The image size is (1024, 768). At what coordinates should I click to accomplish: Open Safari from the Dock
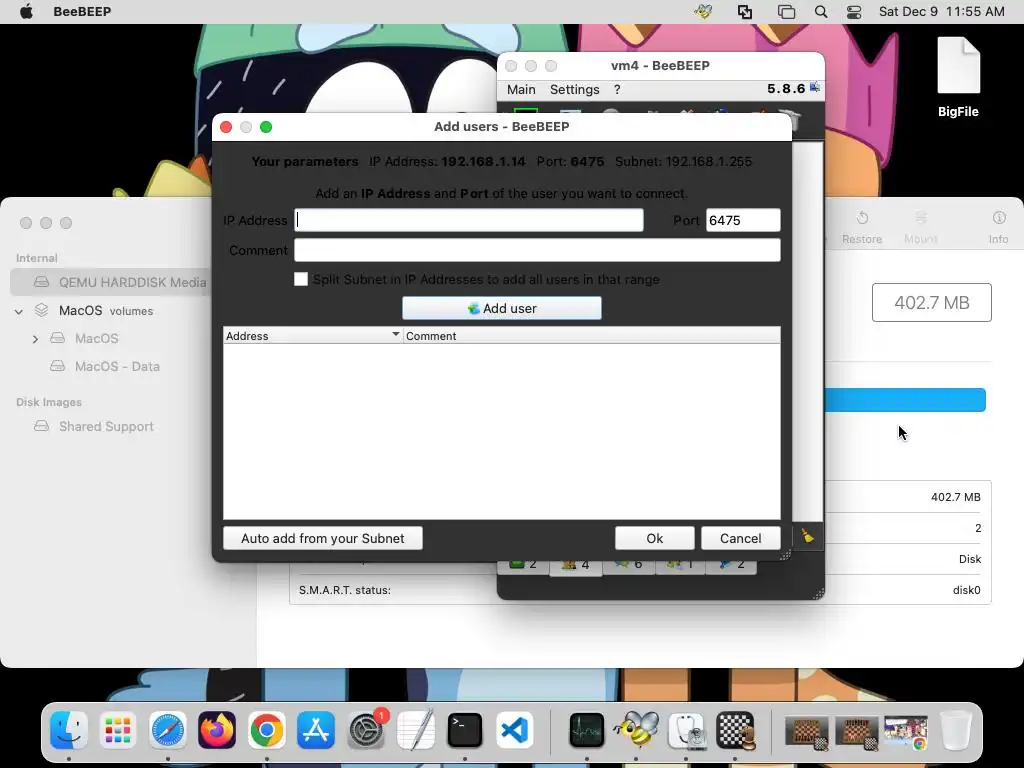point(168,729)
